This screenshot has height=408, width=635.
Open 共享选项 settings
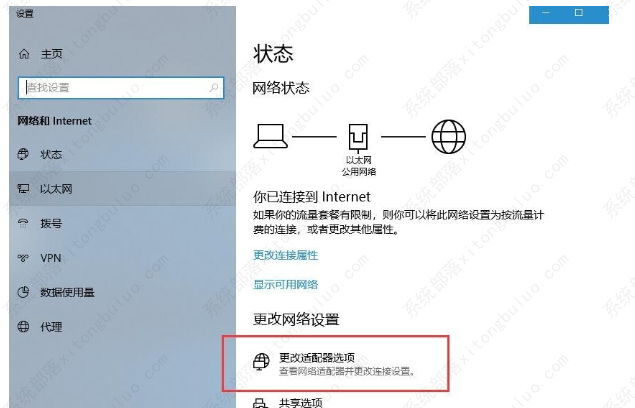pos(300,403)
